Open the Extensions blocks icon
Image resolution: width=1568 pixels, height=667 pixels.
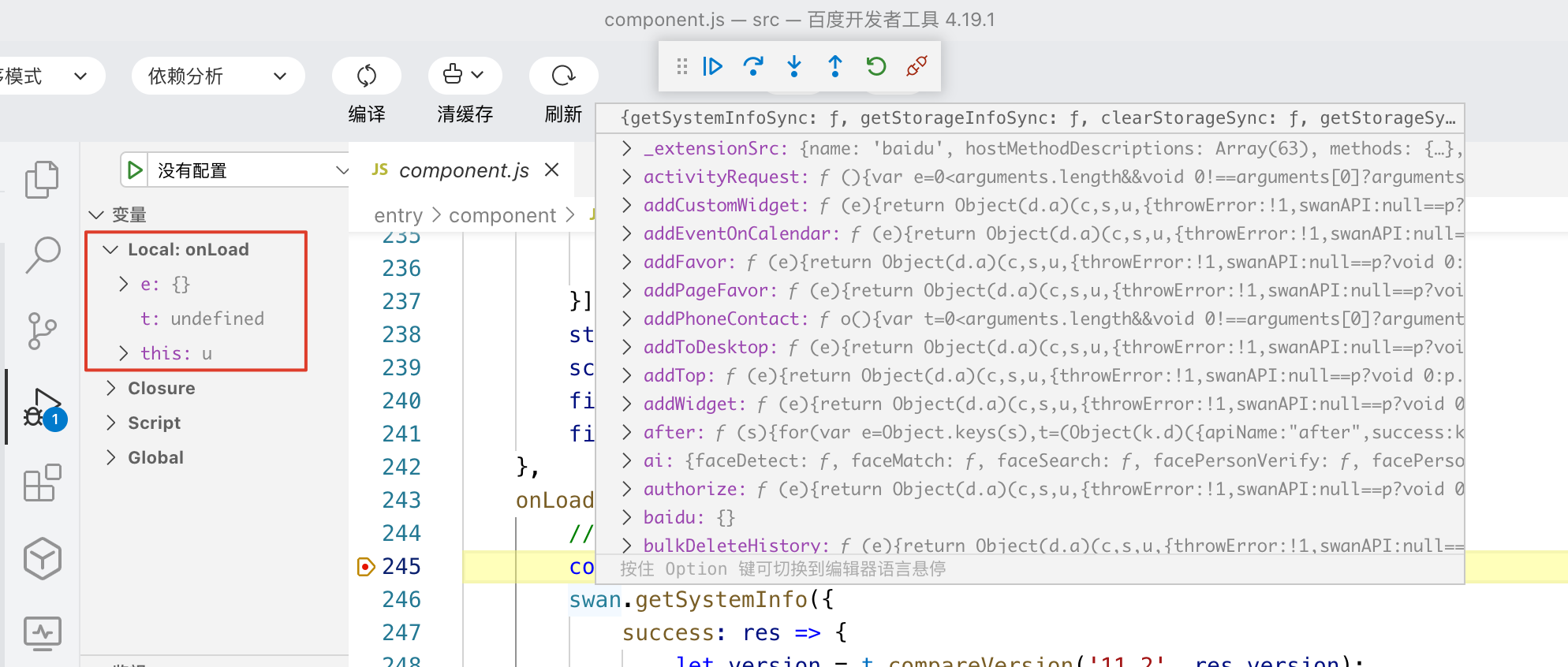tap(42, 483)
